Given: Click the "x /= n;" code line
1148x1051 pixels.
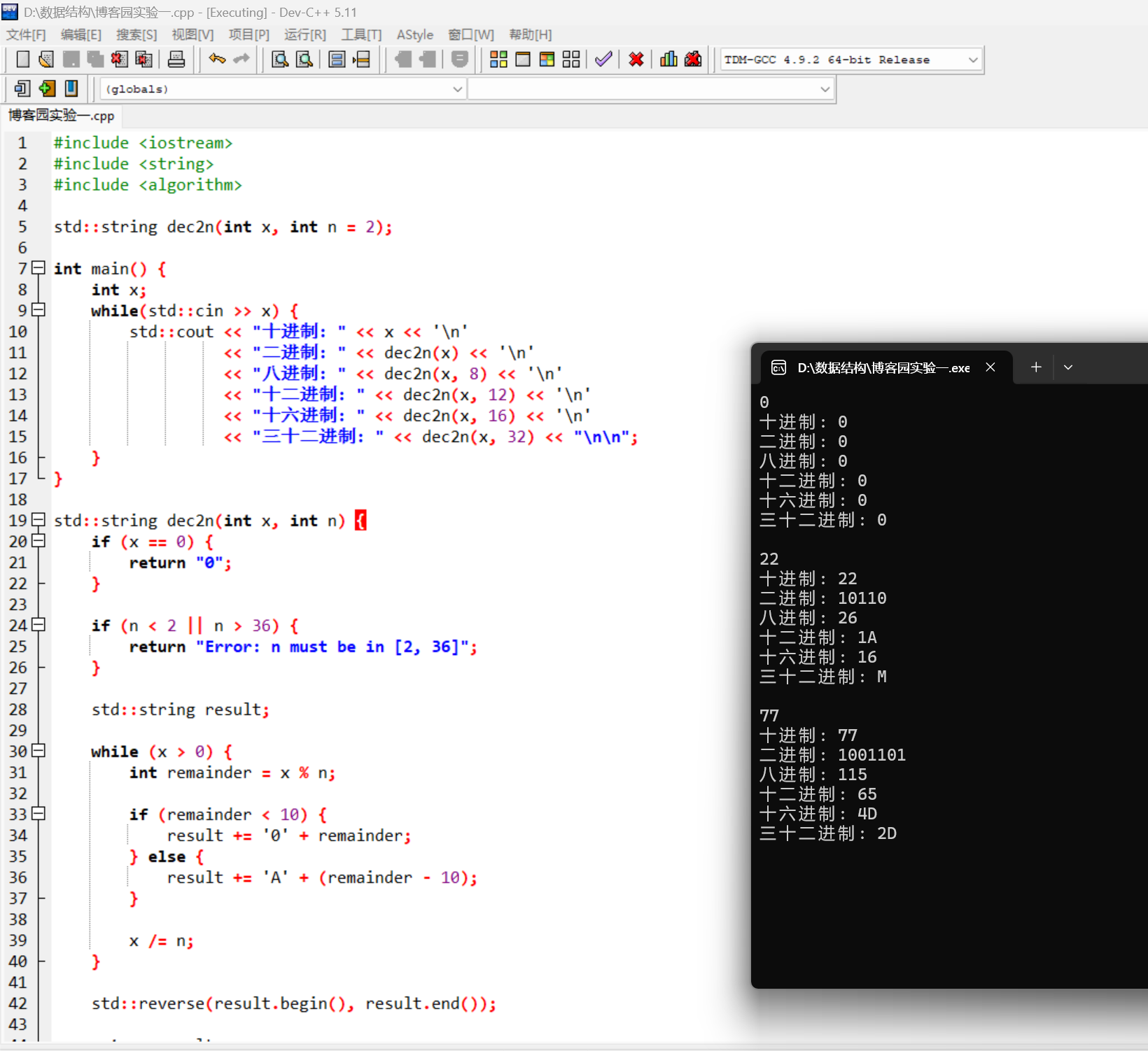Looking at the screenshot, I should [162, 940].
